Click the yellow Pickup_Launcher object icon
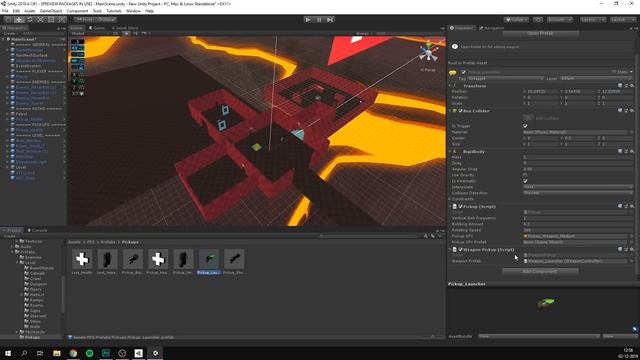This screenshot has height=360, width=640. [453, 73]
